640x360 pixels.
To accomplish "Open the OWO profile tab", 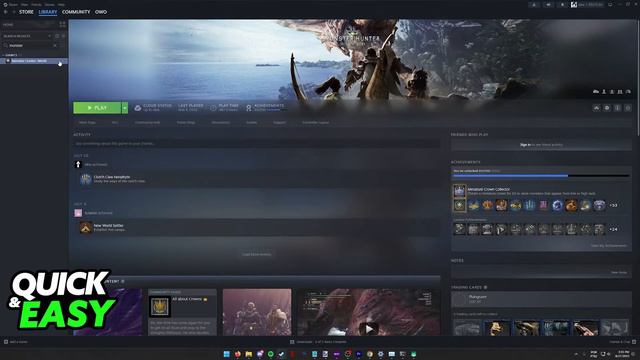I will coord(101,12).
